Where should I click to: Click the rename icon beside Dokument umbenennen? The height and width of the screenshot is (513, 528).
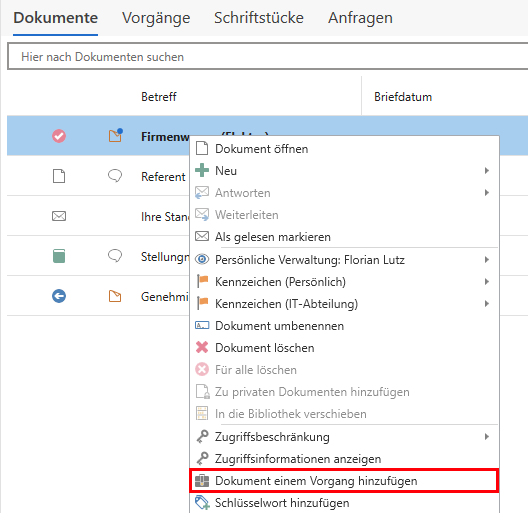(202, 325)
